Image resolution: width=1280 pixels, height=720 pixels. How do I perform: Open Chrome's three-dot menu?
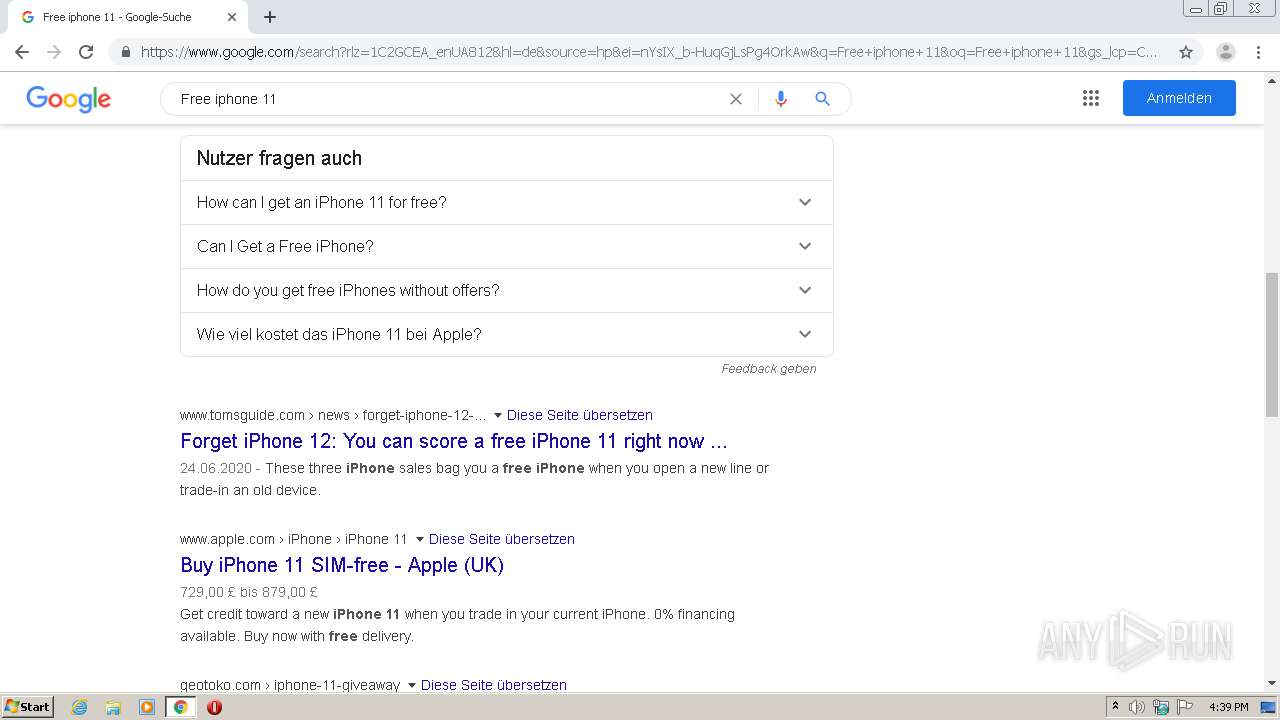click(1258, 52)
